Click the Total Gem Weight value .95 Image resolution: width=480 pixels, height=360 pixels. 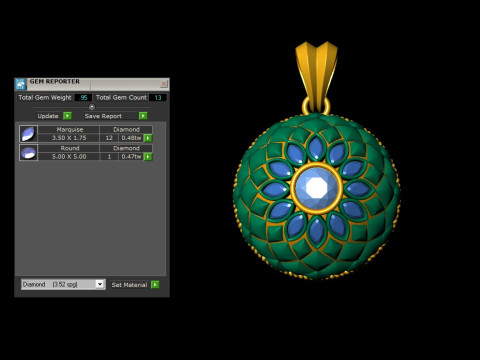(83, 98)
